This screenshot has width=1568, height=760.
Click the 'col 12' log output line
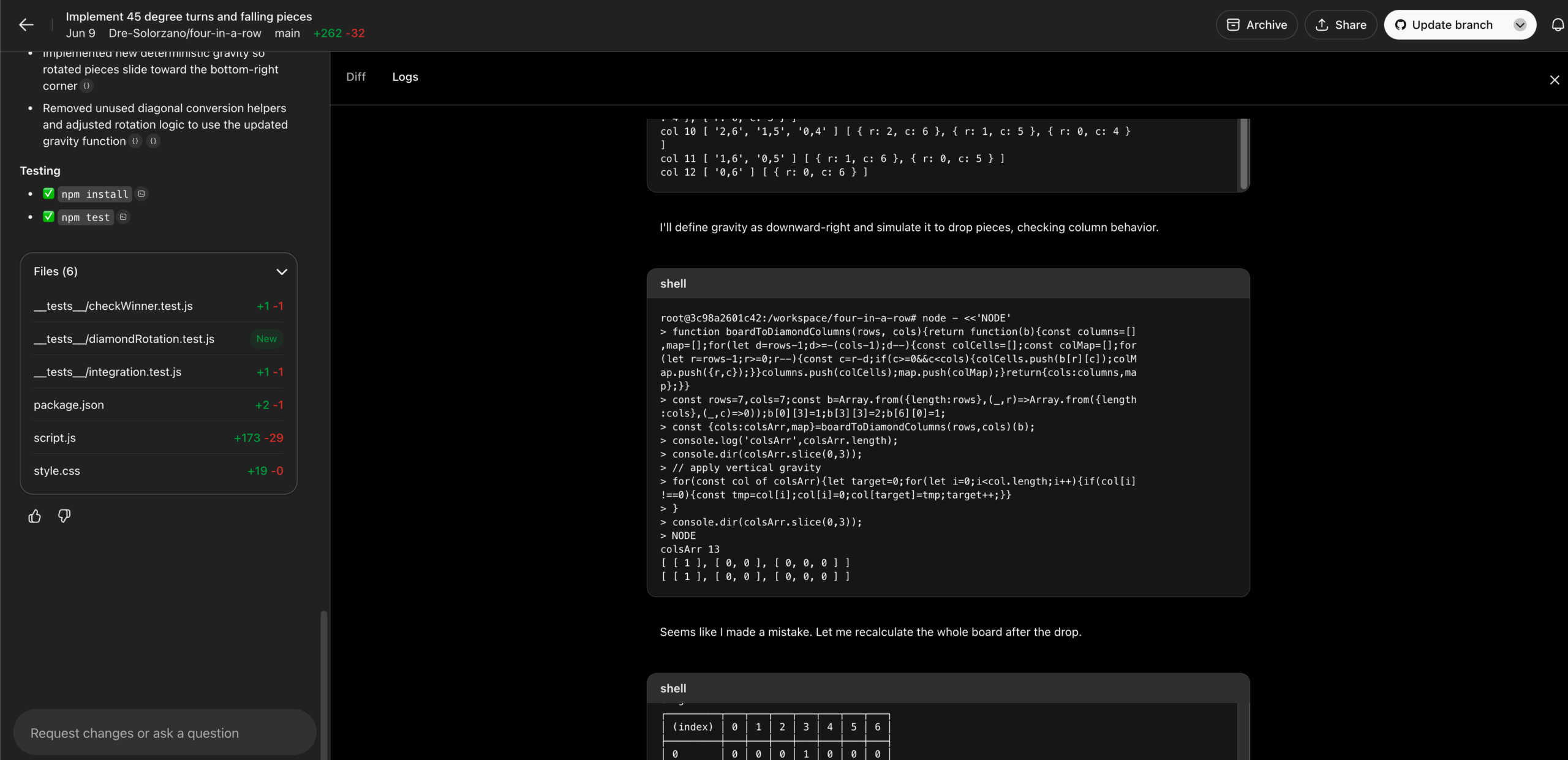(x=764, y=172)
